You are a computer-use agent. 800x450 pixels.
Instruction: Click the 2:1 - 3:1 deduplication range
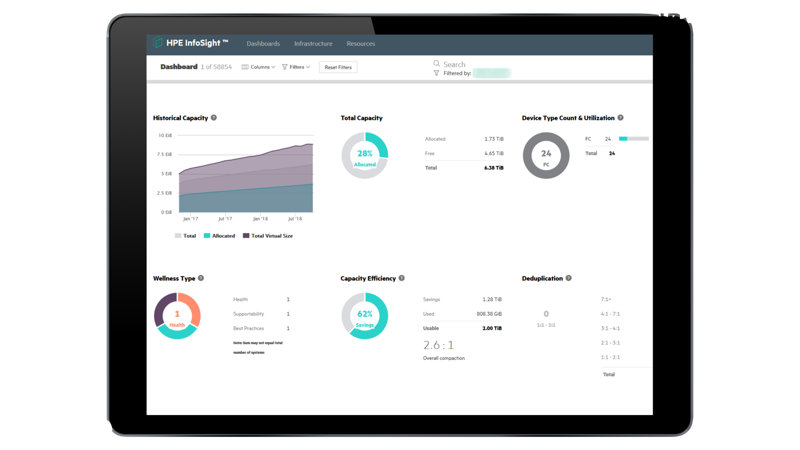click(x=610, y=343)
